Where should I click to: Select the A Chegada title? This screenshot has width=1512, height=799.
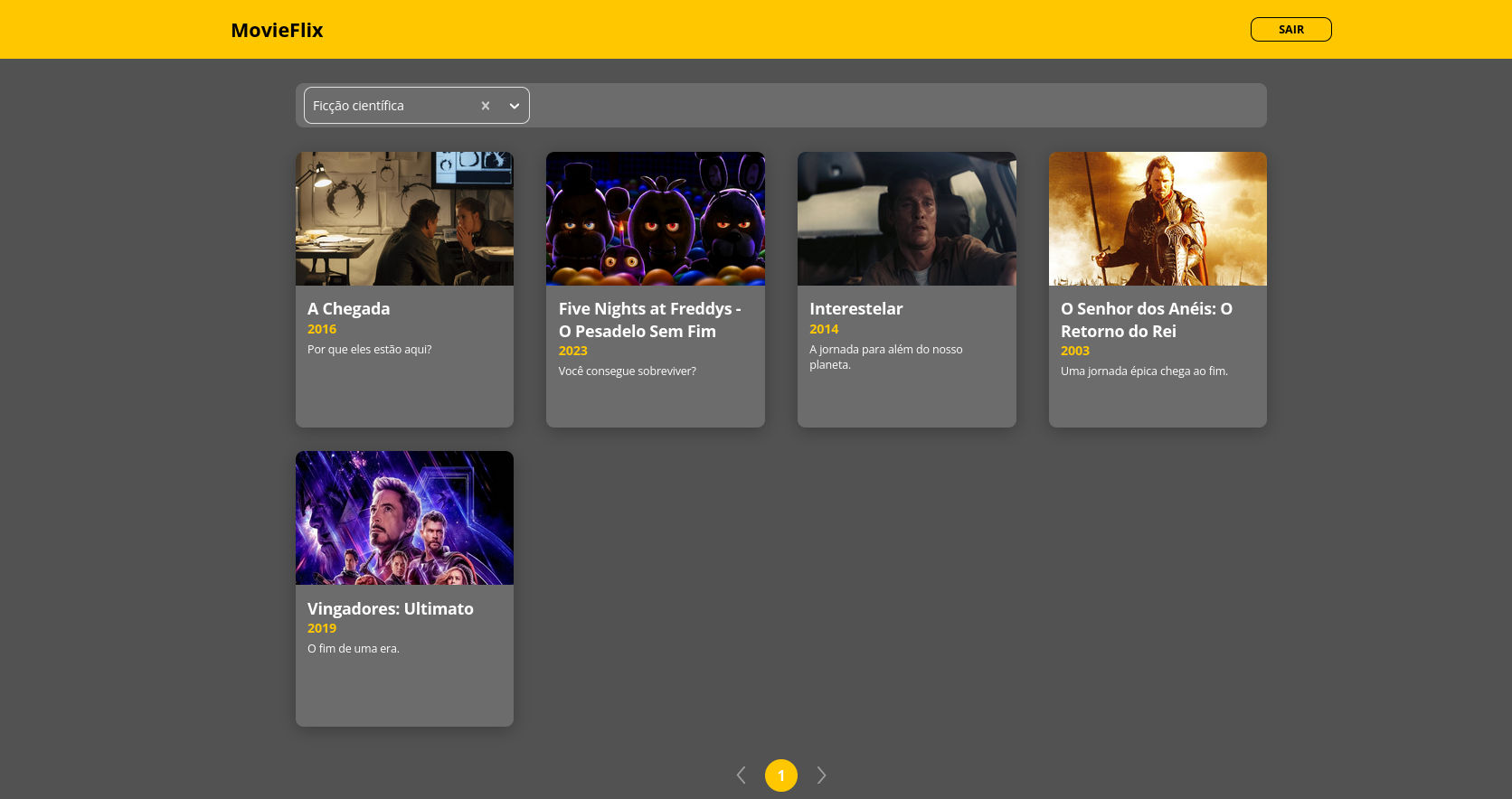348,309
